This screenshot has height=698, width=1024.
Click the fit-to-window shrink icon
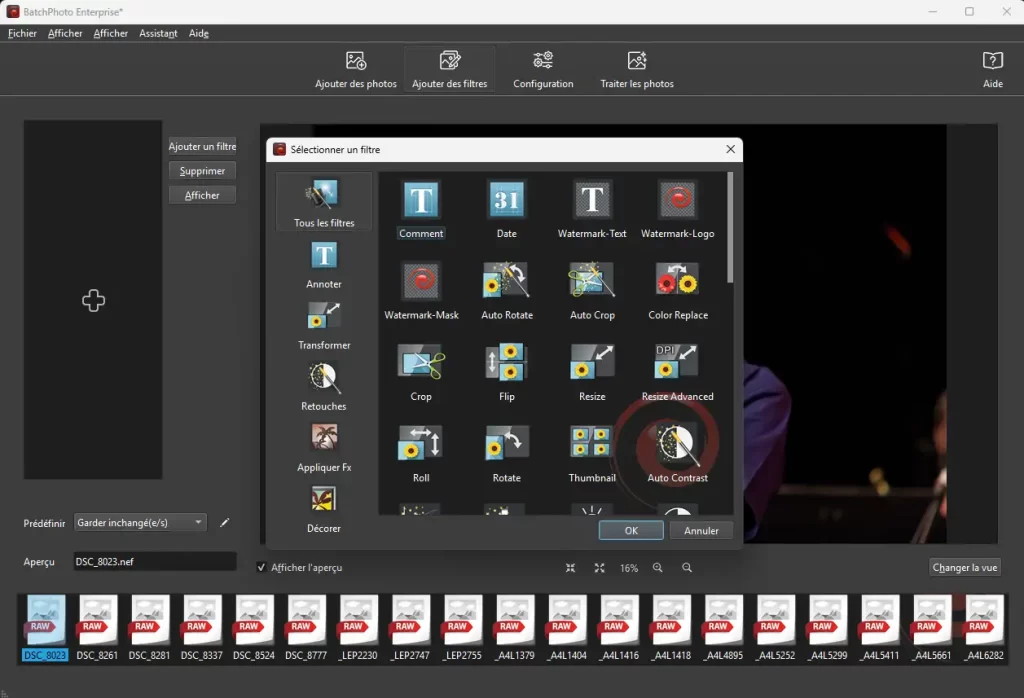[x=570, y=567]
